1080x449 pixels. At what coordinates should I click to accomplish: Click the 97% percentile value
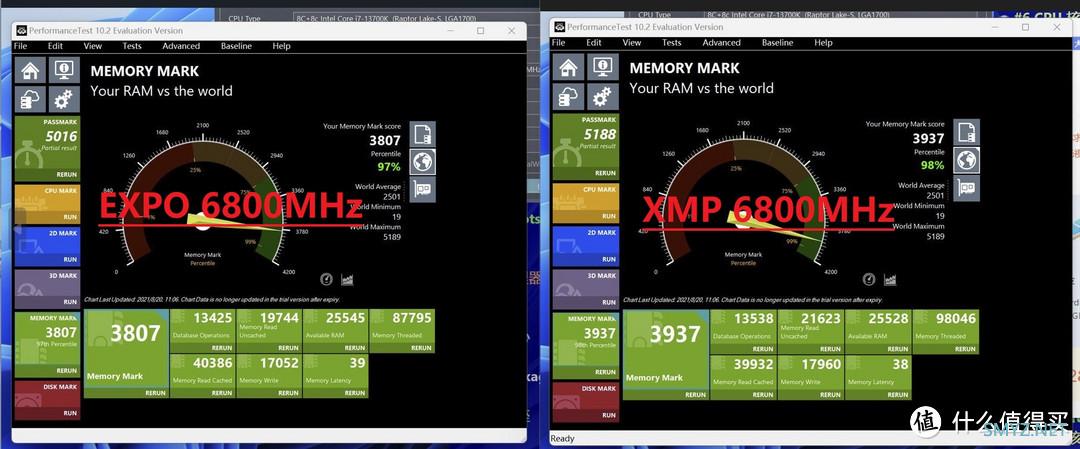388,167
